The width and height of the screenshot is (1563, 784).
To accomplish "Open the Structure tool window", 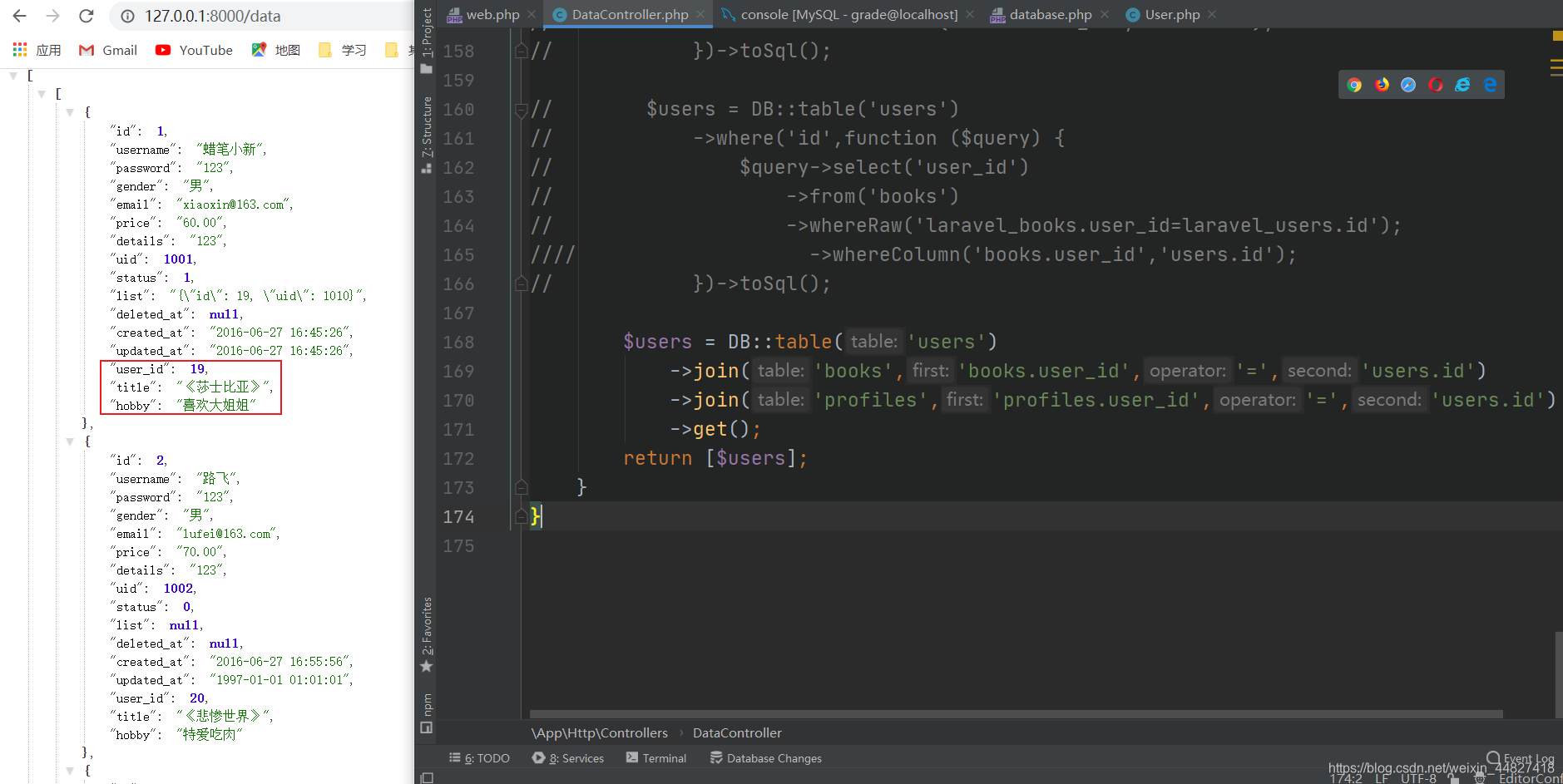I will (426, 135).
